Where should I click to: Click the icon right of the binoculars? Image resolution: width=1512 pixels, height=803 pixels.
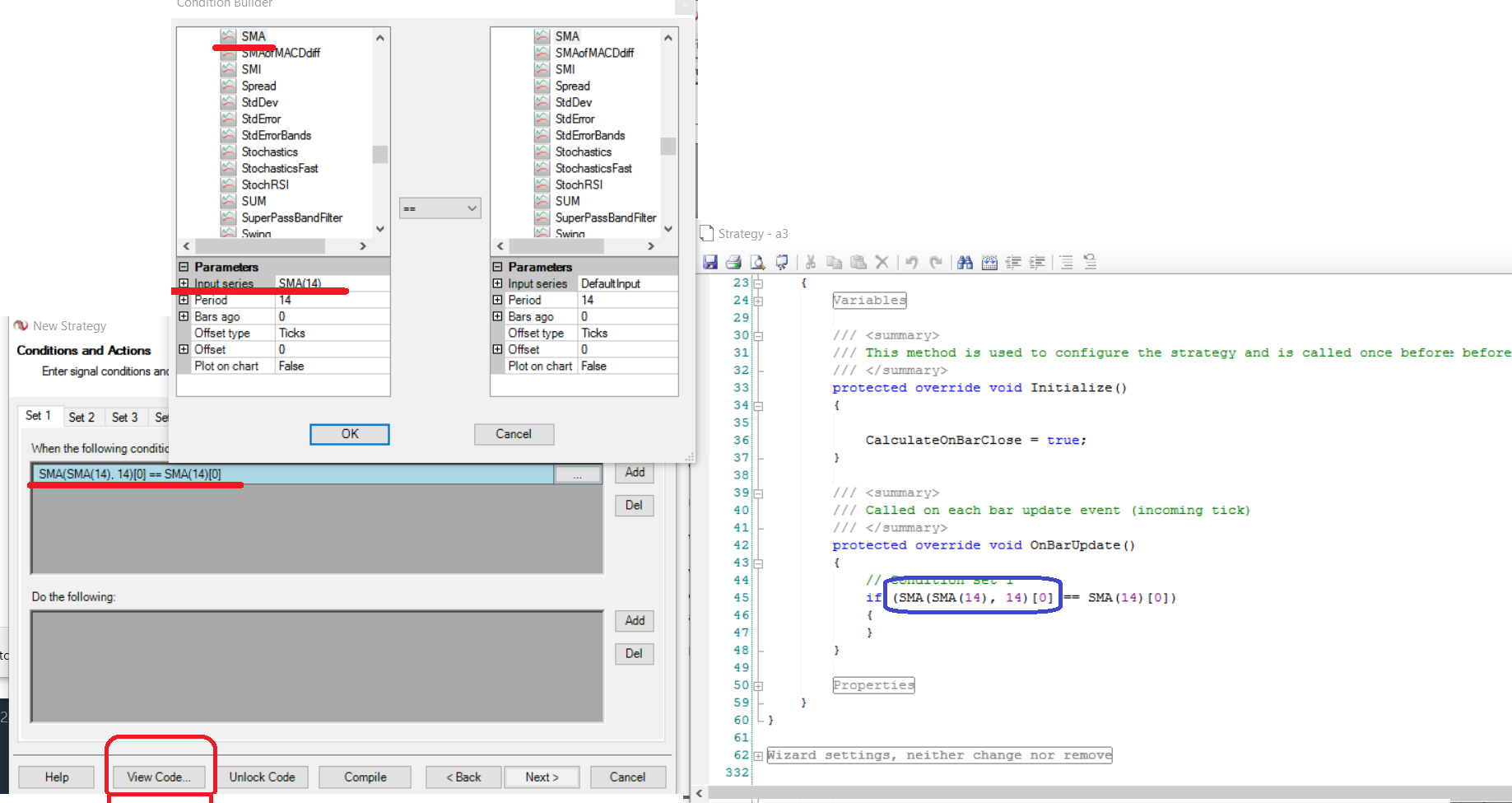click(989, 262)
